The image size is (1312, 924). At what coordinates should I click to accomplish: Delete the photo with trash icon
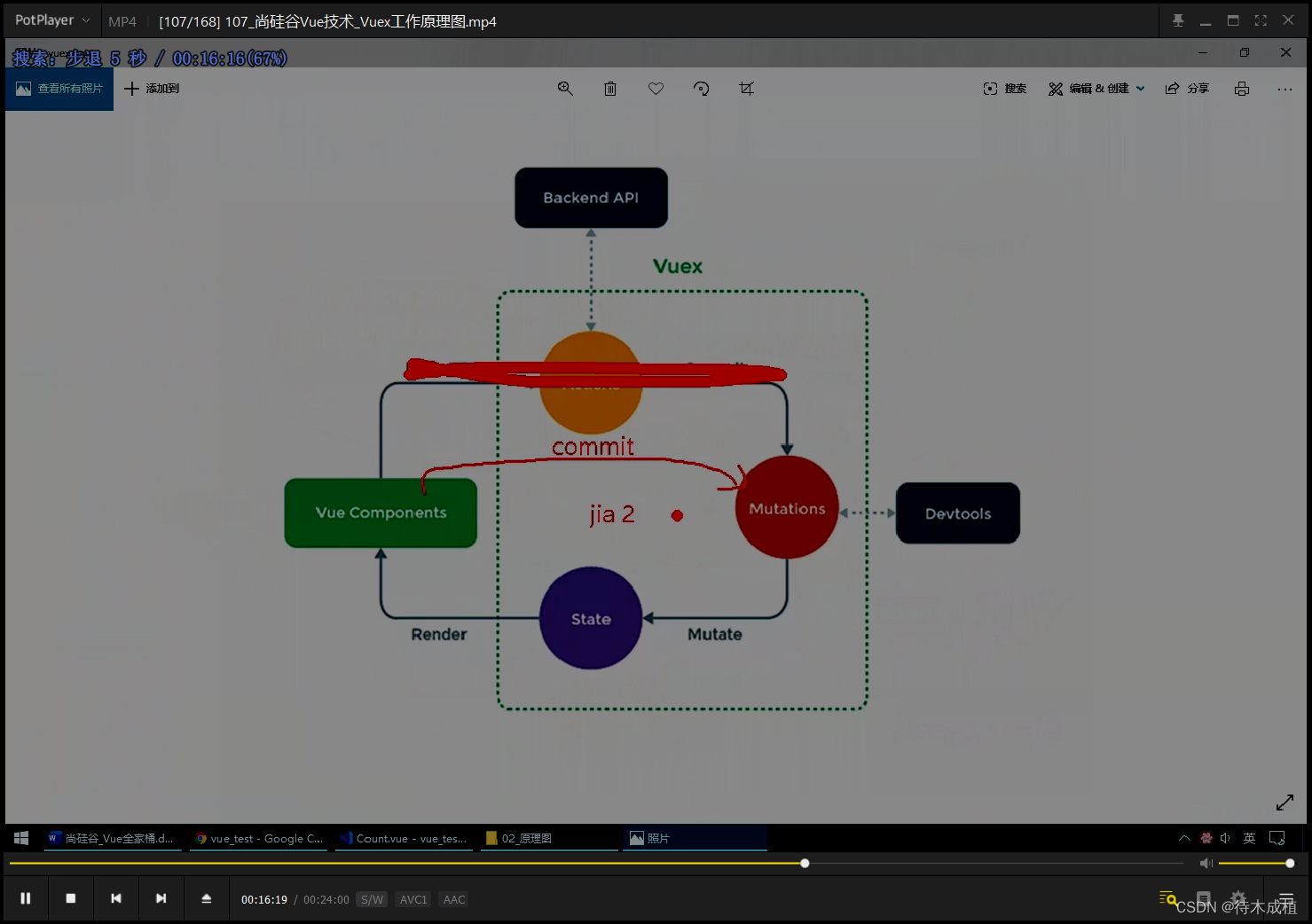coord(610,89)
